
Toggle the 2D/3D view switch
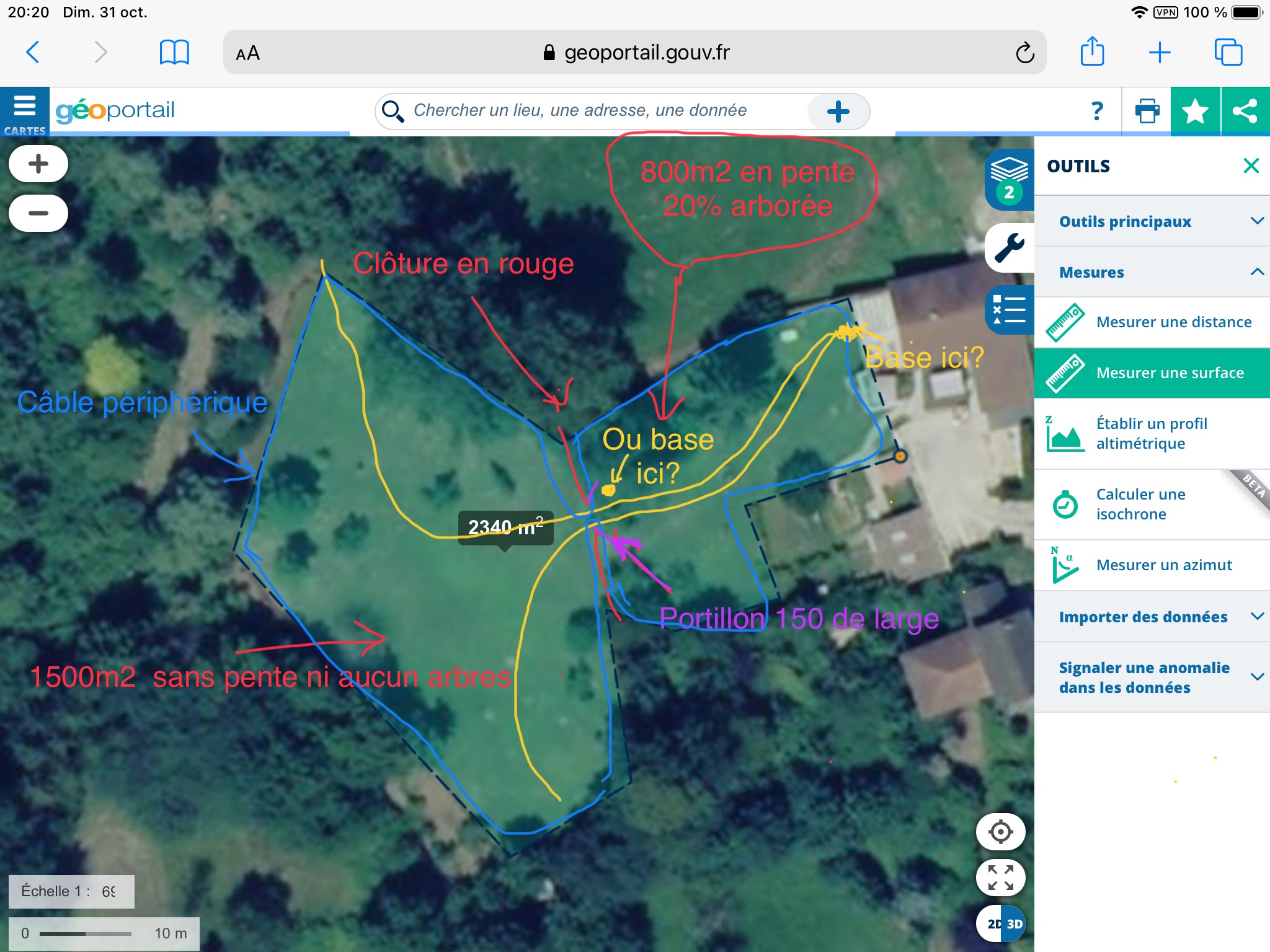tap(1000, 923)
